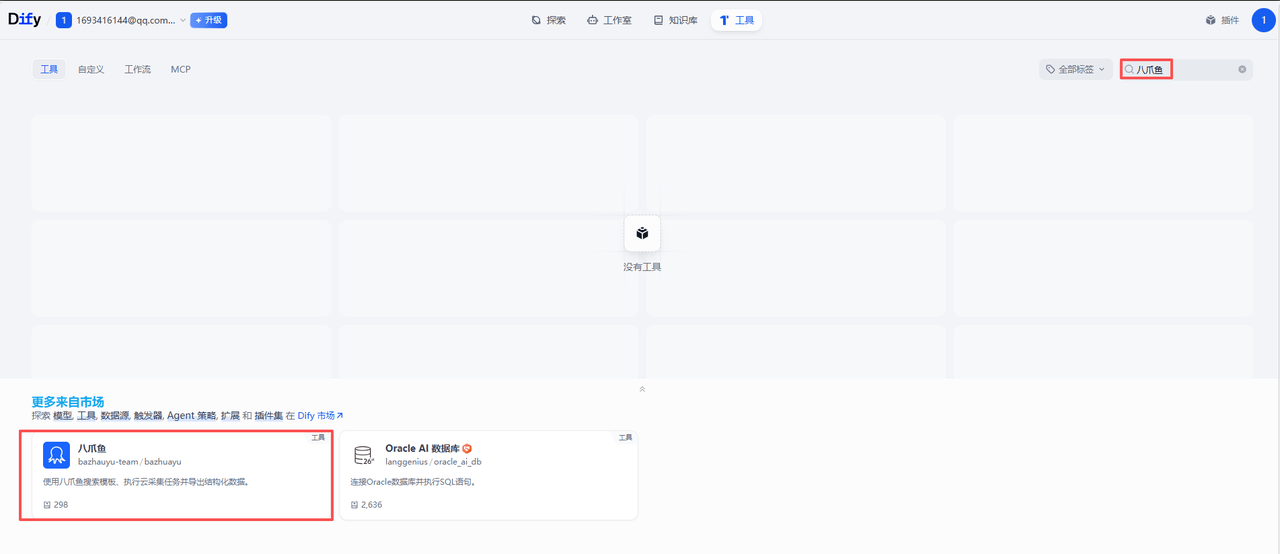Click the Oracle plugin description about SQL
This screenshot has width=1280, height=554.
413,482
